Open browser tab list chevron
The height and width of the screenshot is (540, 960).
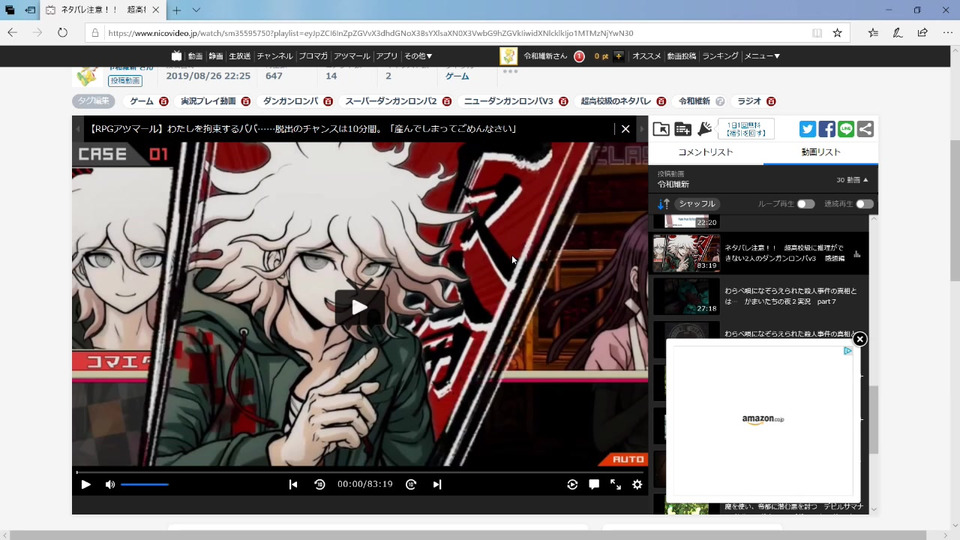pos(196,10)
